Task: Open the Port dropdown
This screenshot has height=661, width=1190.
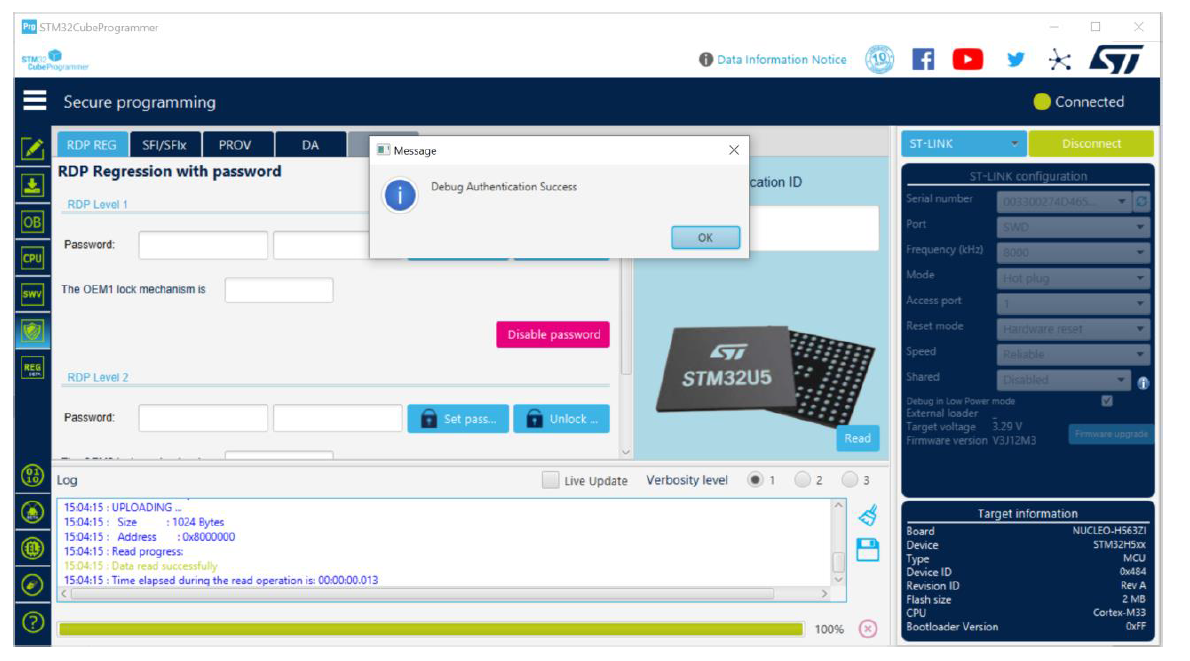Action: click(1073, 227)
